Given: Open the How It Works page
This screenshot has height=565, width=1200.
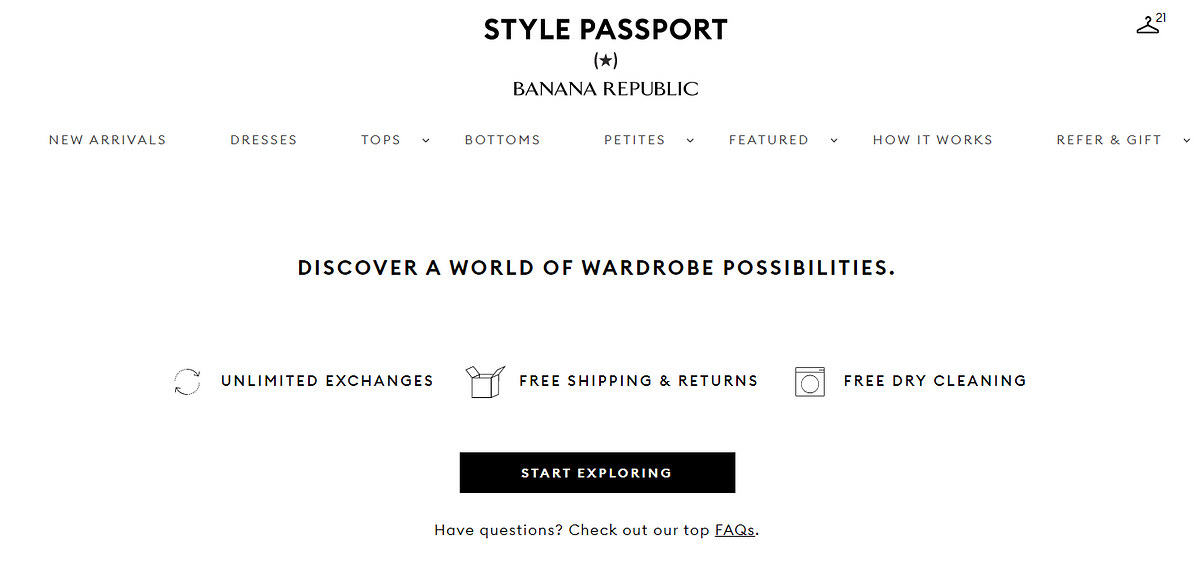Looking at the screenshot, I should (x=933, y=140).
